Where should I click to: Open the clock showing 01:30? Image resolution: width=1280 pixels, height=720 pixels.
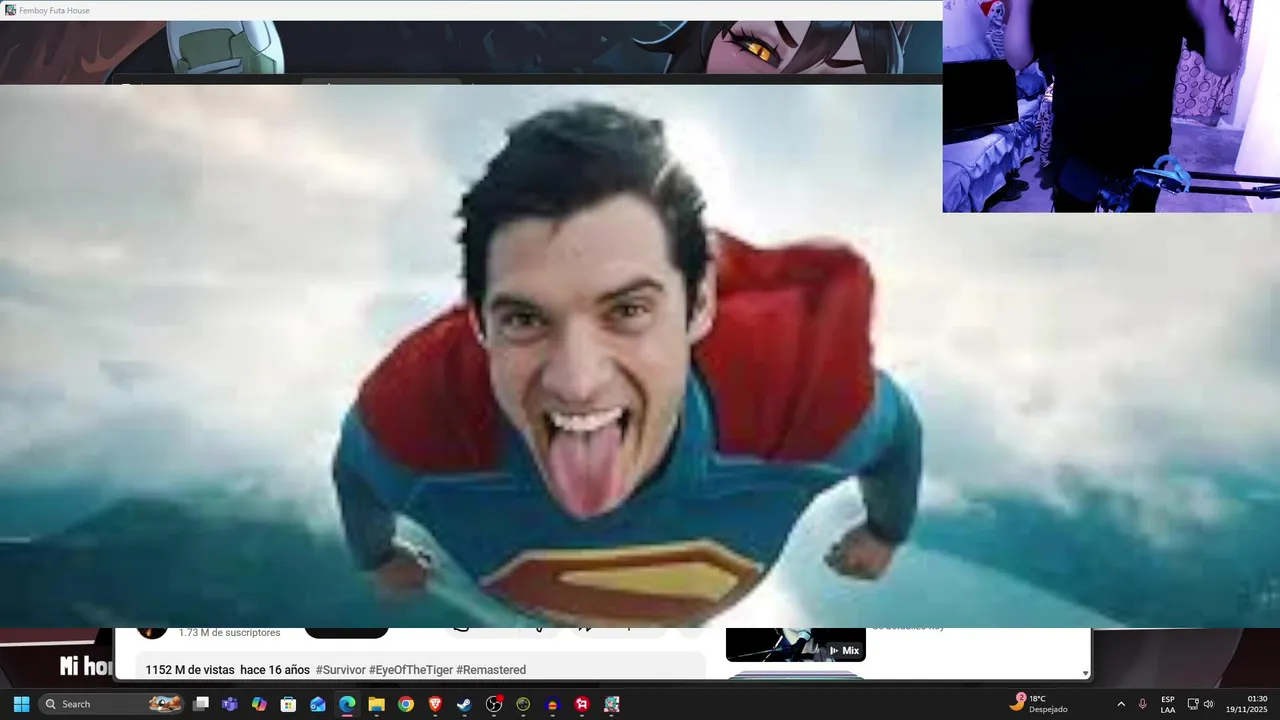[x=1248, y=704]
